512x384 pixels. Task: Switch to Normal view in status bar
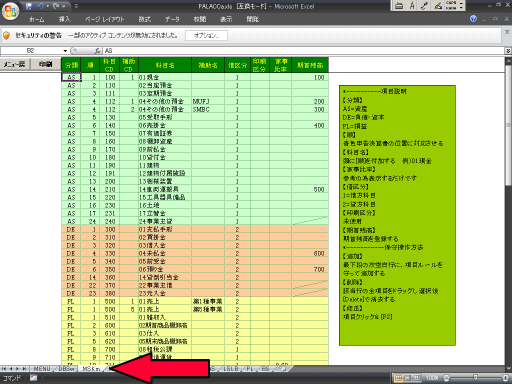[x=398, y=378]
